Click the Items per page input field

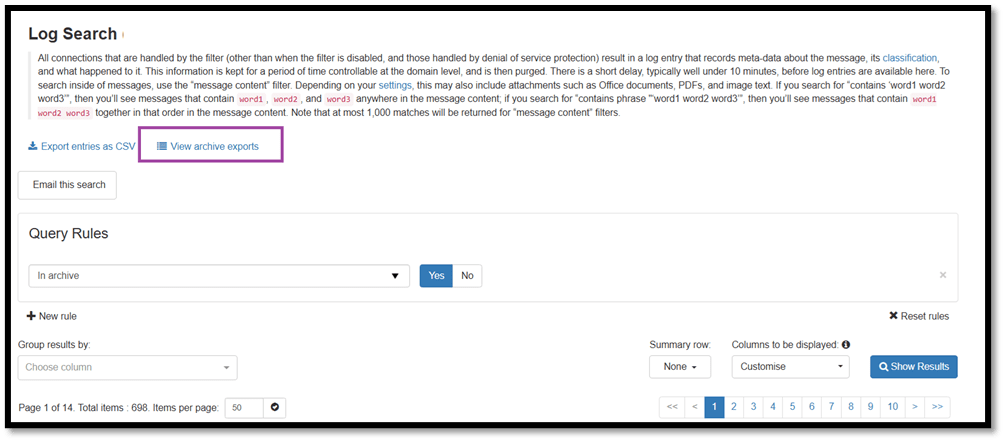click(245, 408)
